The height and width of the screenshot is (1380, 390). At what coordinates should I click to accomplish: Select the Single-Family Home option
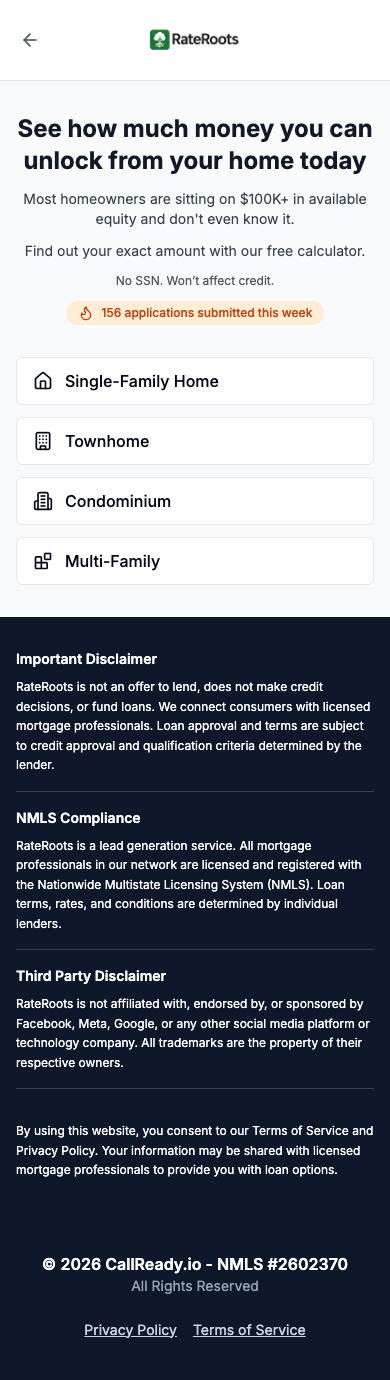[195, 381]
